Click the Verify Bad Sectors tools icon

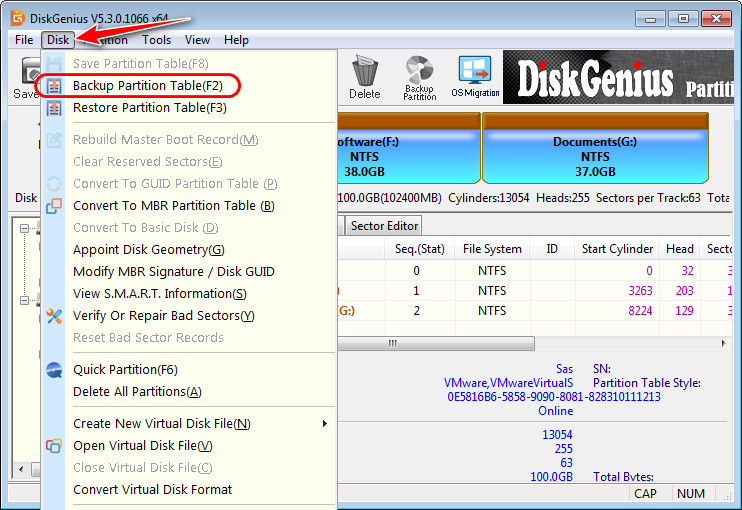point(54,316)
